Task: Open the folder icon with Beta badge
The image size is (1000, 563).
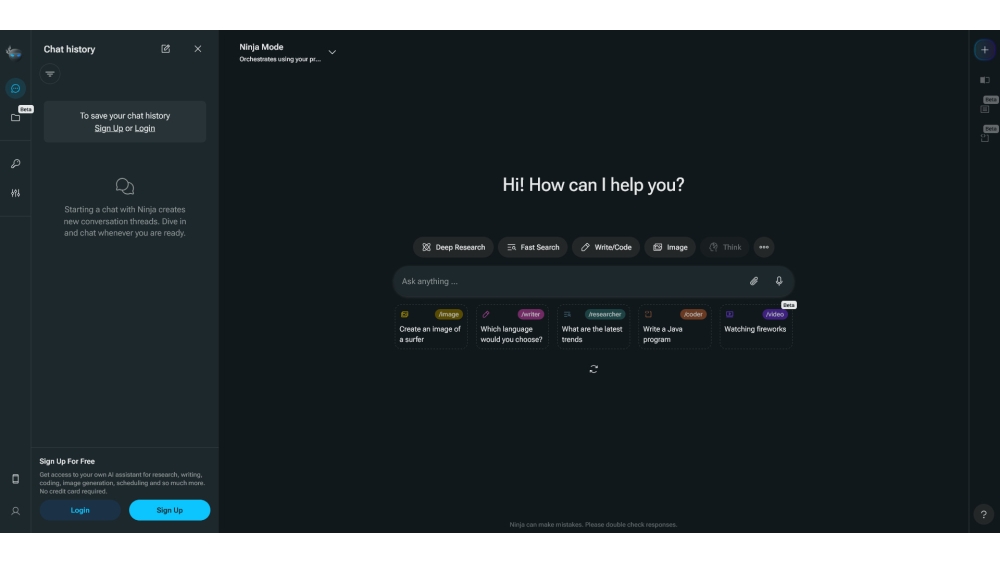Action: [x=15, y=117]
